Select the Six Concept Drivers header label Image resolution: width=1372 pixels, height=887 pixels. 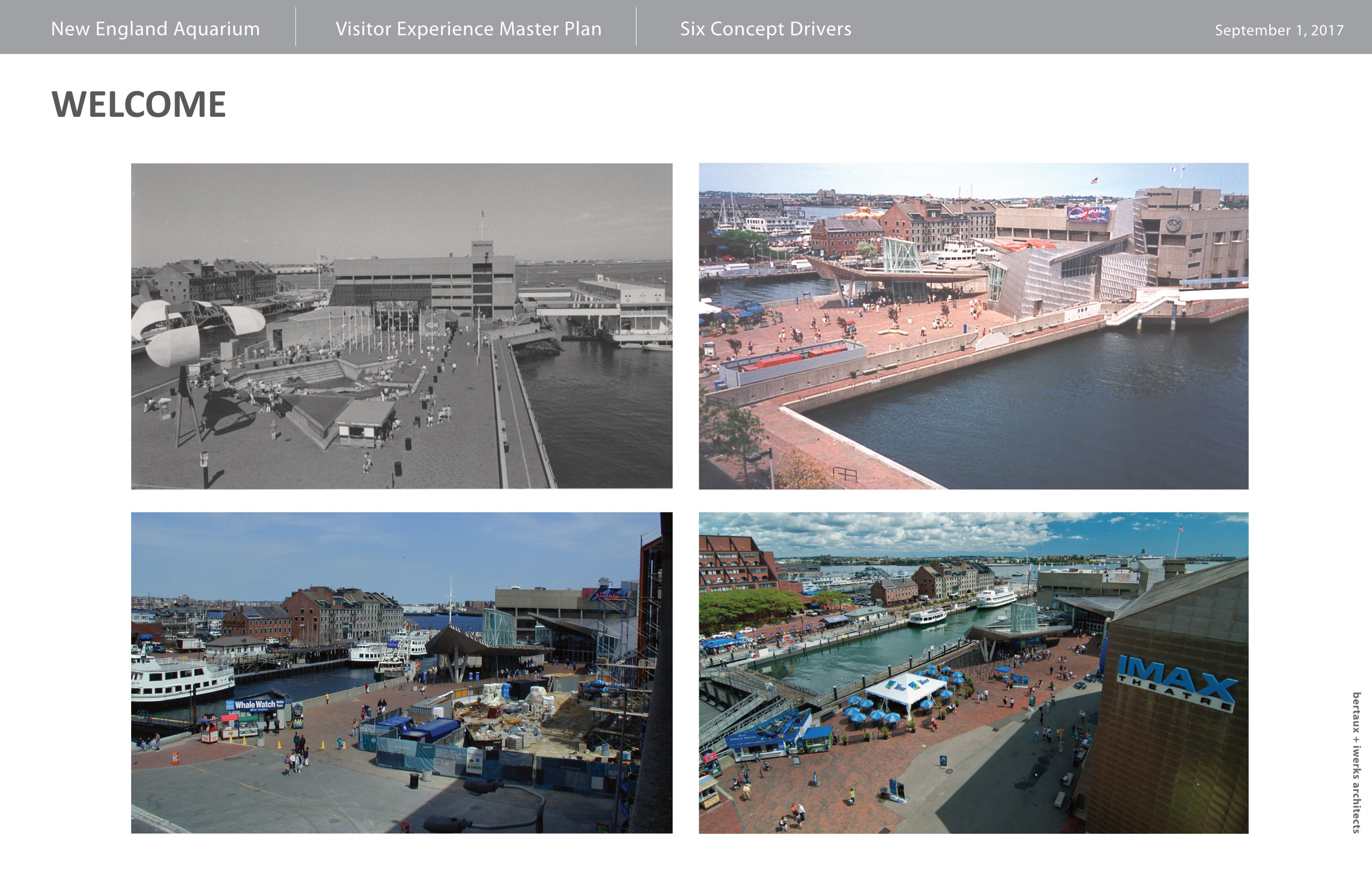click(765, 28)
